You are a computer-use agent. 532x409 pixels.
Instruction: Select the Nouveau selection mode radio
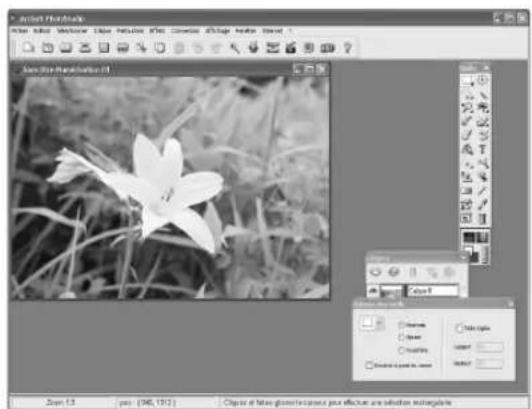[x=401, y=325]
